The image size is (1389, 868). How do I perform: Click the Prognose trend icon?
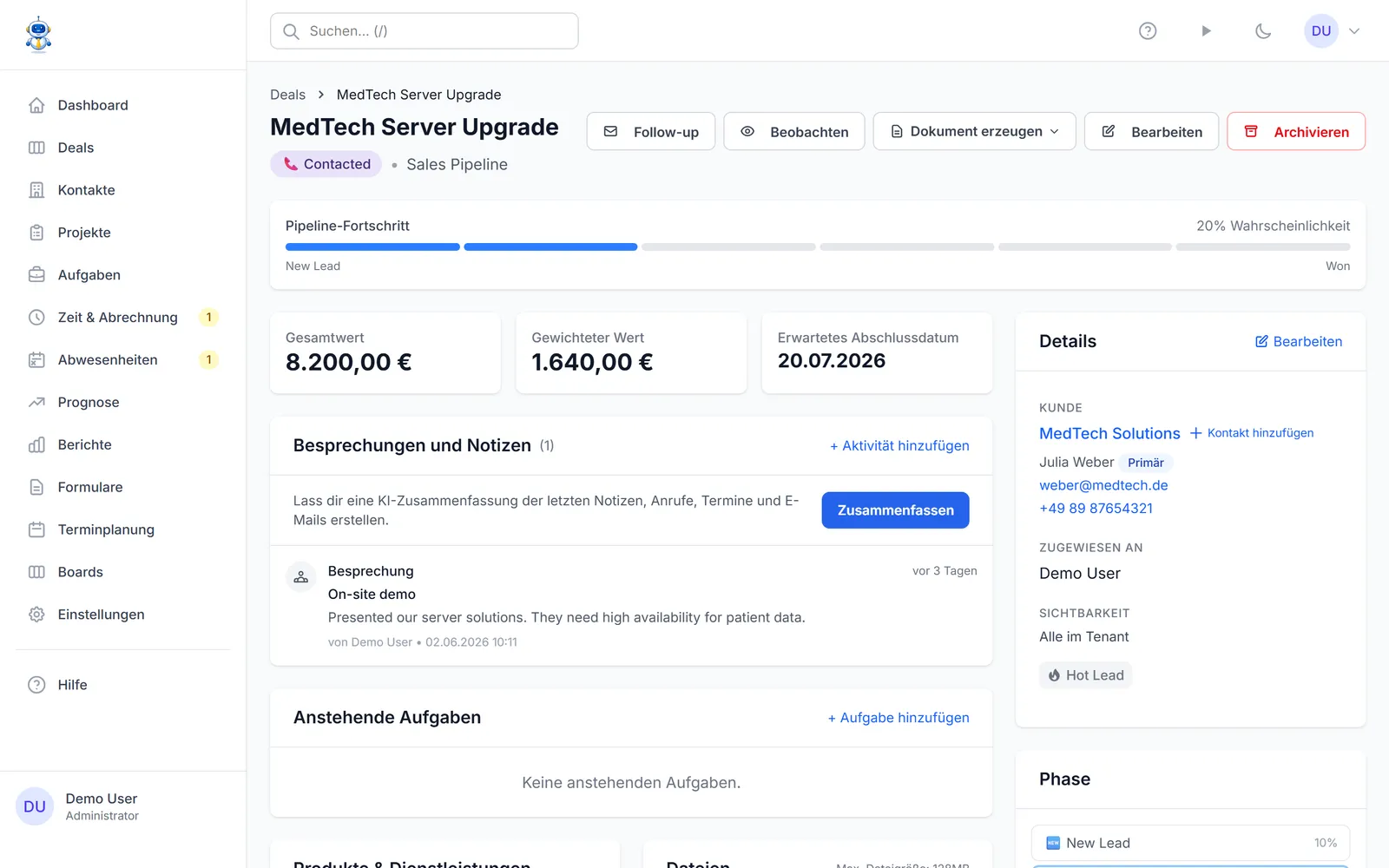pos(36,403)
